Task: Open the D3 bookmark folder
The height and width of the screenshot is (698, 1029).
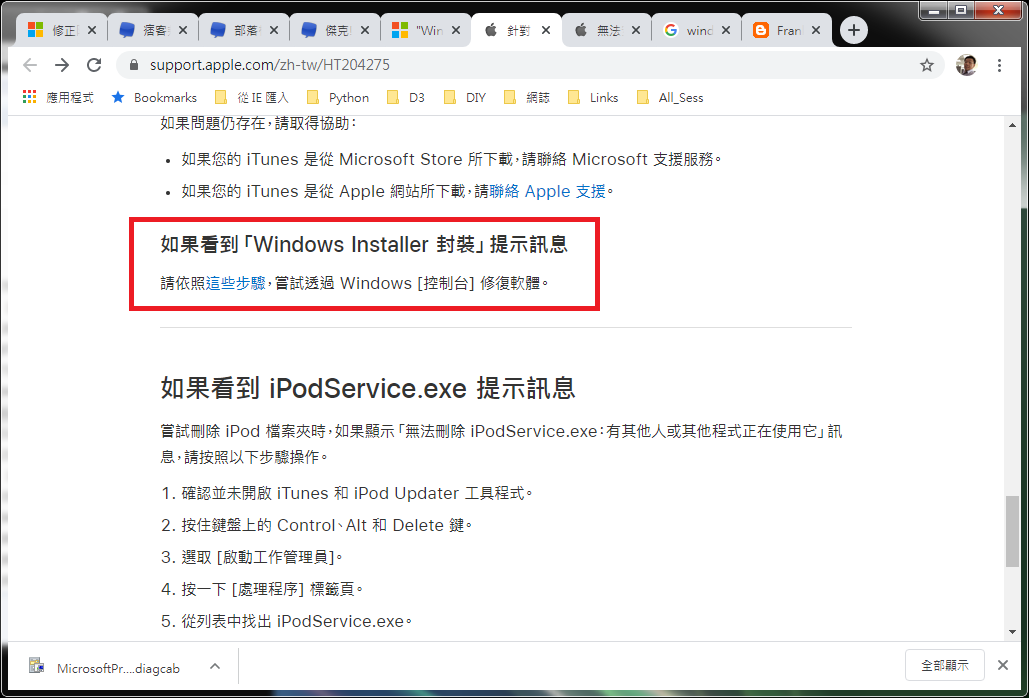Action: (406, 98)
